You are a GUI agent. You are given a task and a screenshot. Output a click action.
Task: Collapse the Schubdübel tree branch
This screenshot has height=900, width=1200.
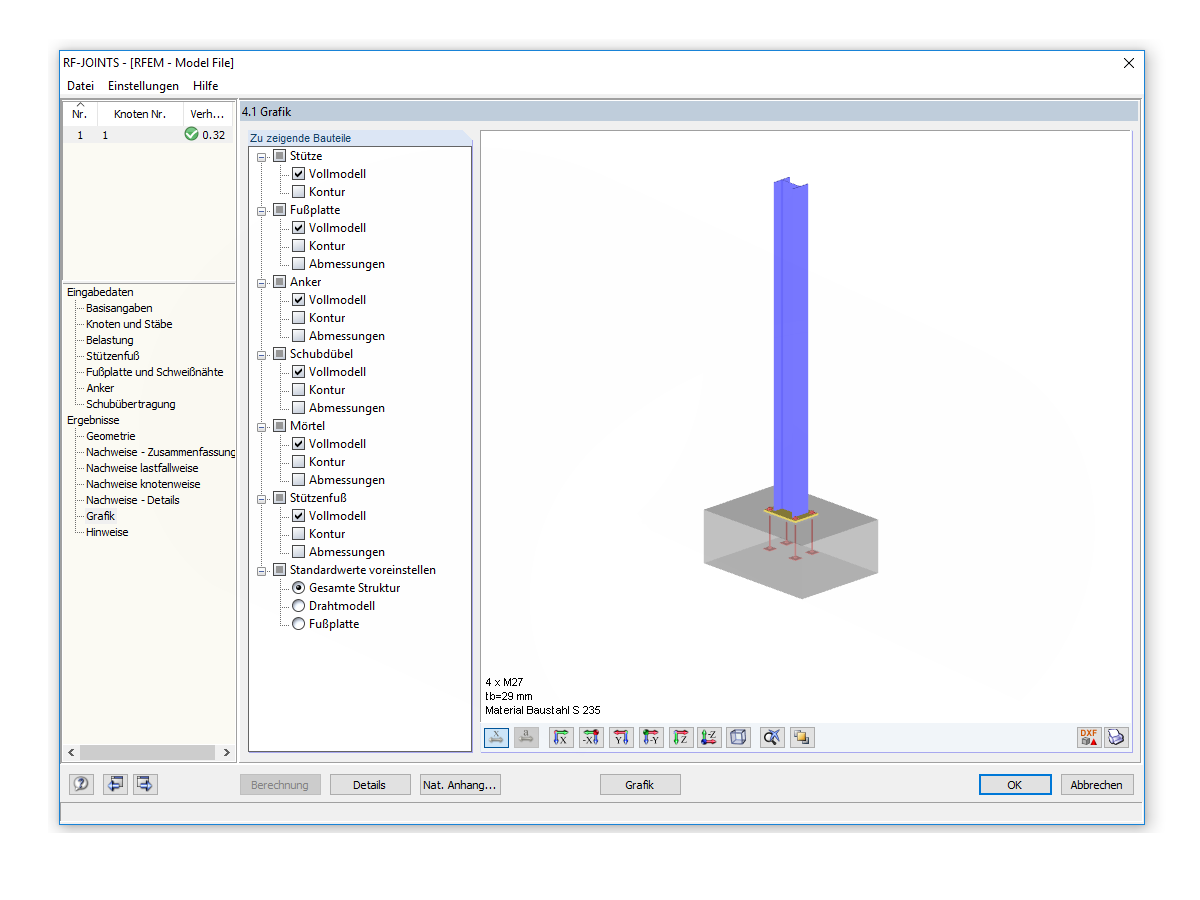pos(262,353)
